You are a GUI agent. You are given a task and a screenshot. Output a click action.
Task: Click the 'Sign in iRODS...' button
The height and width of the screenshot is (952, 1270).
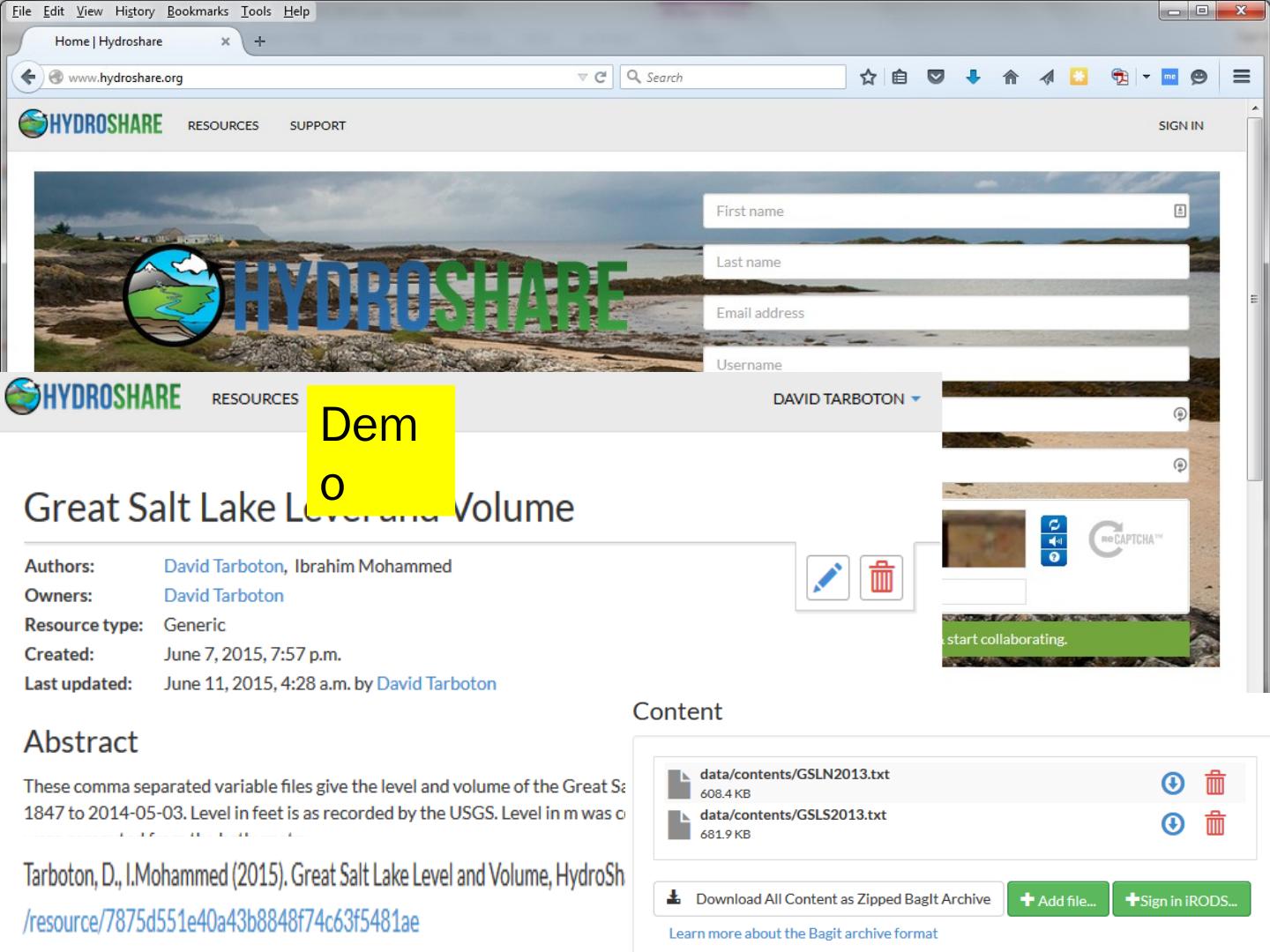[1182, 900]
